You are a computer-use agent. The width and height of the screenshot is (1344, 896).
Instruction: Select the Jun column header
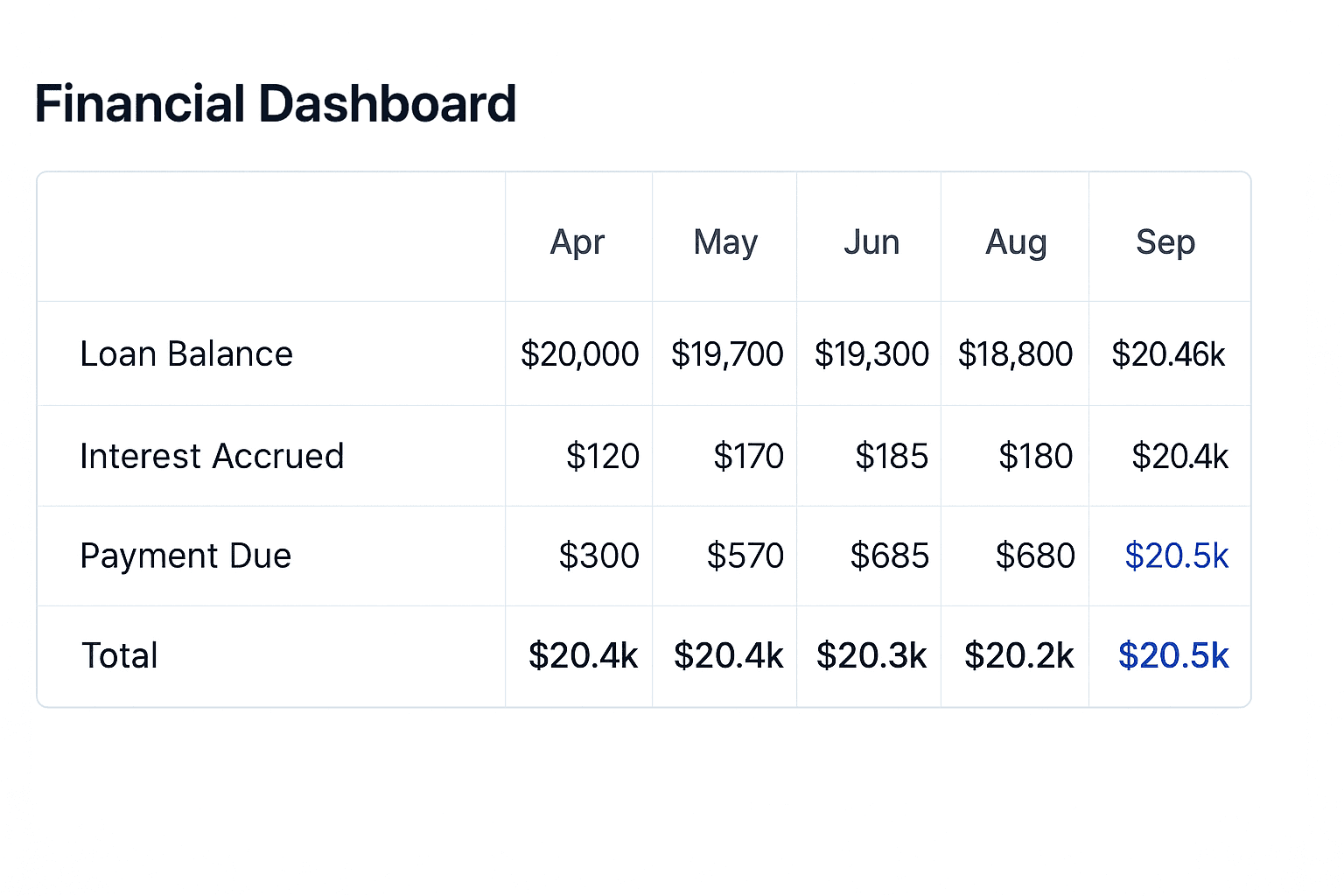tap(871, 241)
